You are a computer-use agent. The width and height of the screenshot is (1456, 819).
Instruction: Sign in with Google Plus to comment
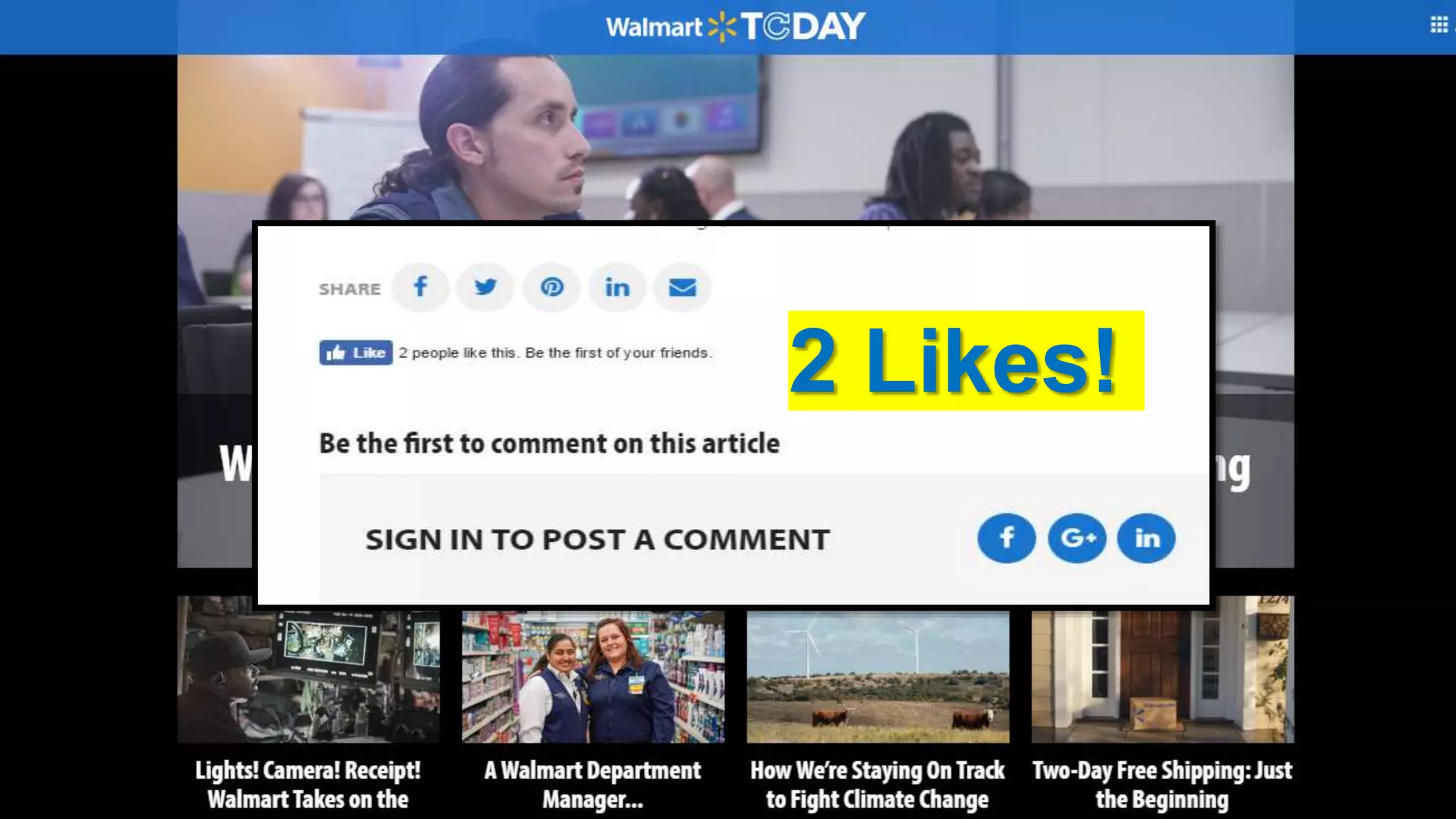(x=1077, y=538)
